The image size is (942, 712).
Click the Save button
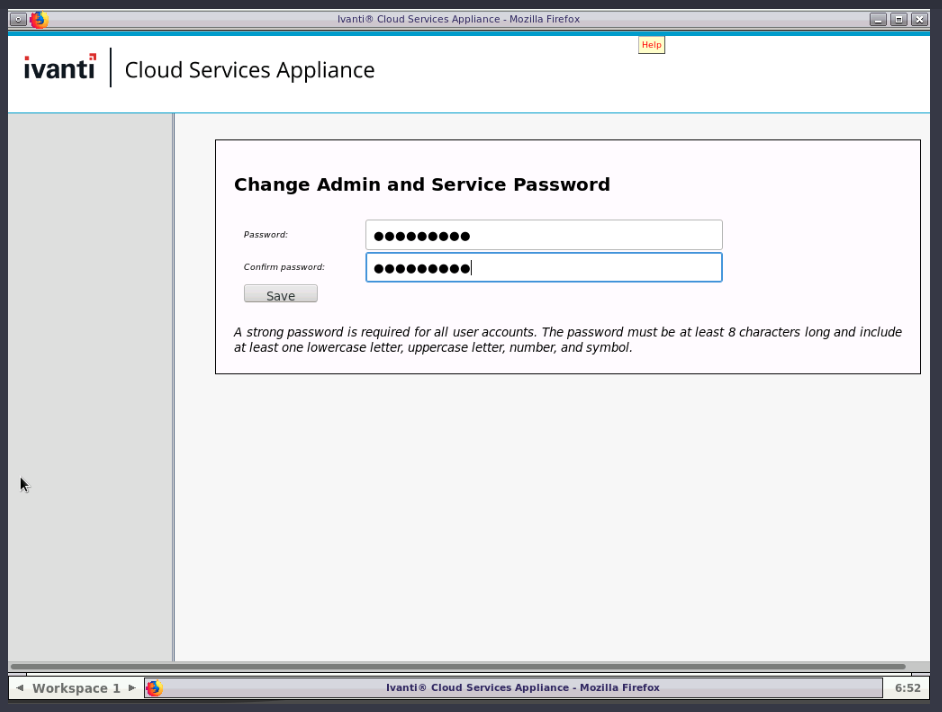coord(280,295)
